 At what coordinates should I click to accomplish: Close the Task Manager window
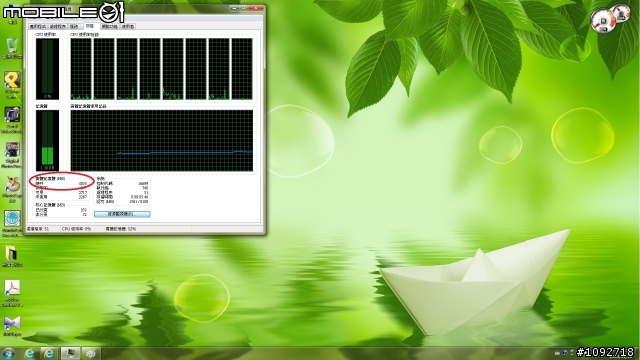256,8
